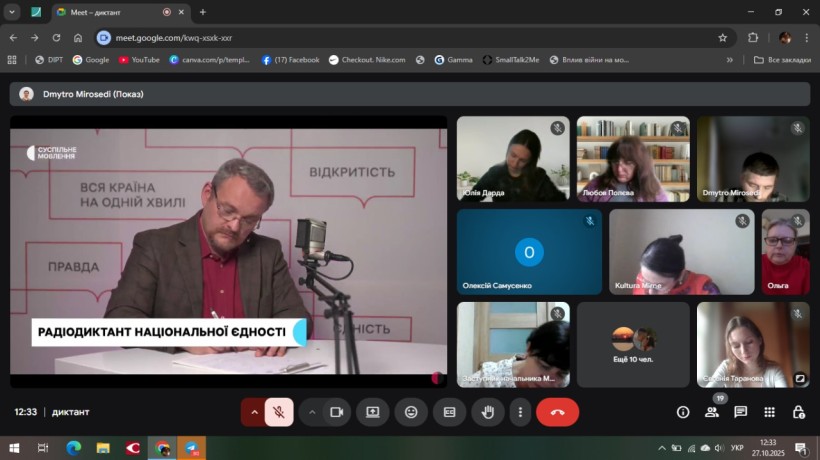Open a new browser tab
Screen dimensions: 820x460
tap(203, 12)
